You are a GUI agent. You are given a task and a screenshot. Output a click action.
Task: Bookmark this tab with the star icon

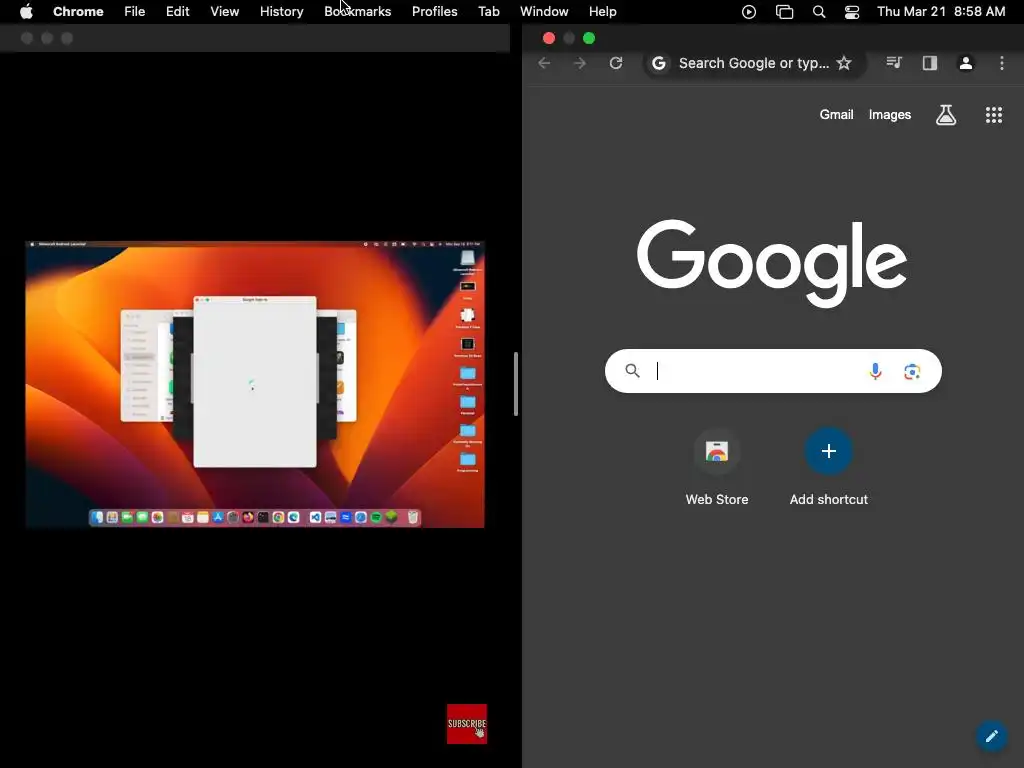844,63
